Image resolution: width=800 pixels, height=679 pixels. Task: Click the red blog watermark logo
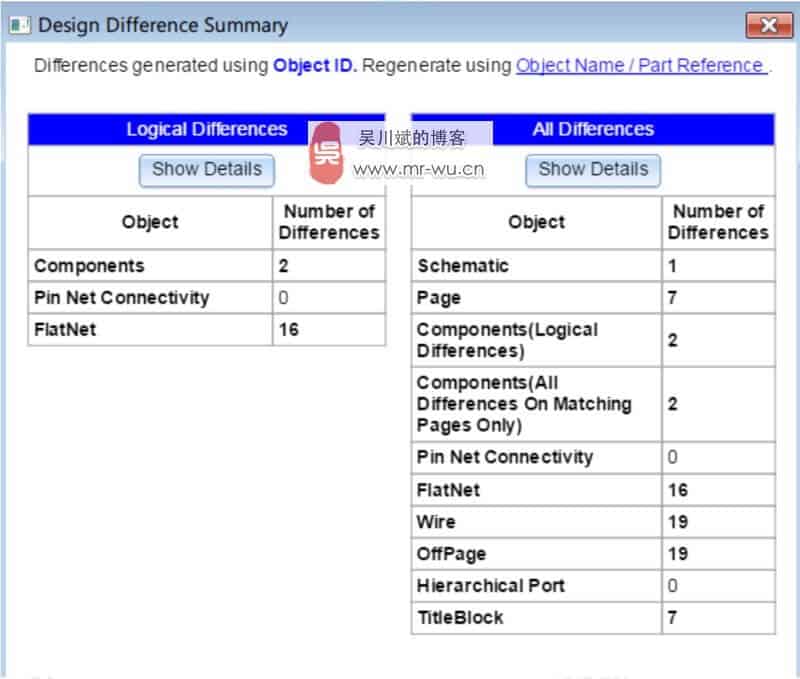coord(326,155)
